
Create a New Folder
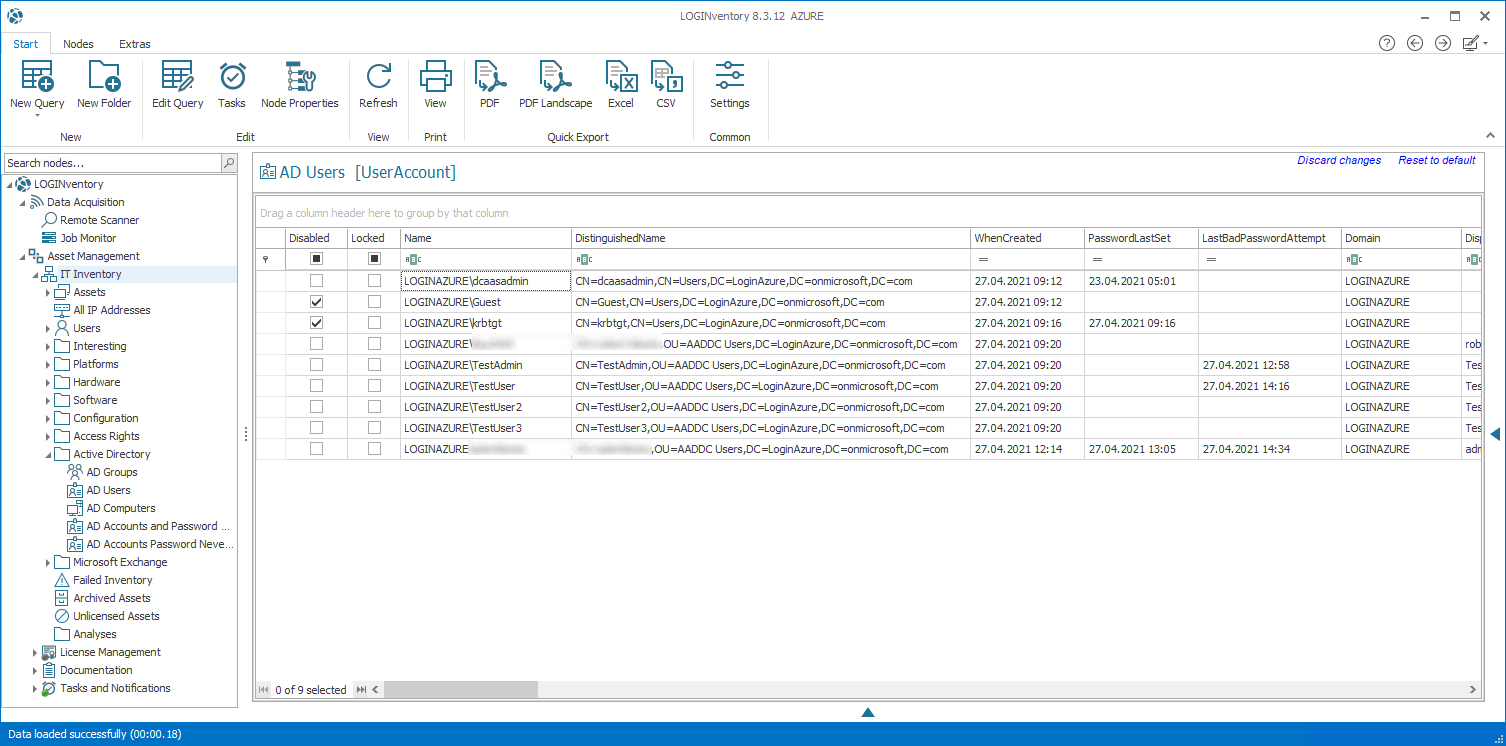(x=104, y=85)
